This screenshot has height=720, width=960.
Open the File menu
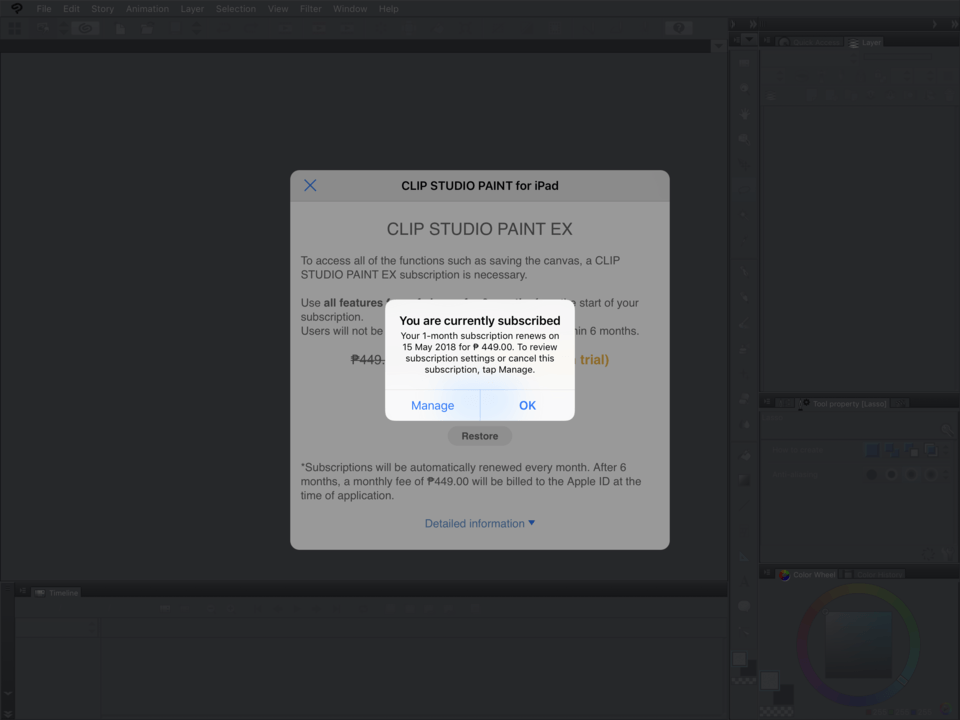[43, 9]
